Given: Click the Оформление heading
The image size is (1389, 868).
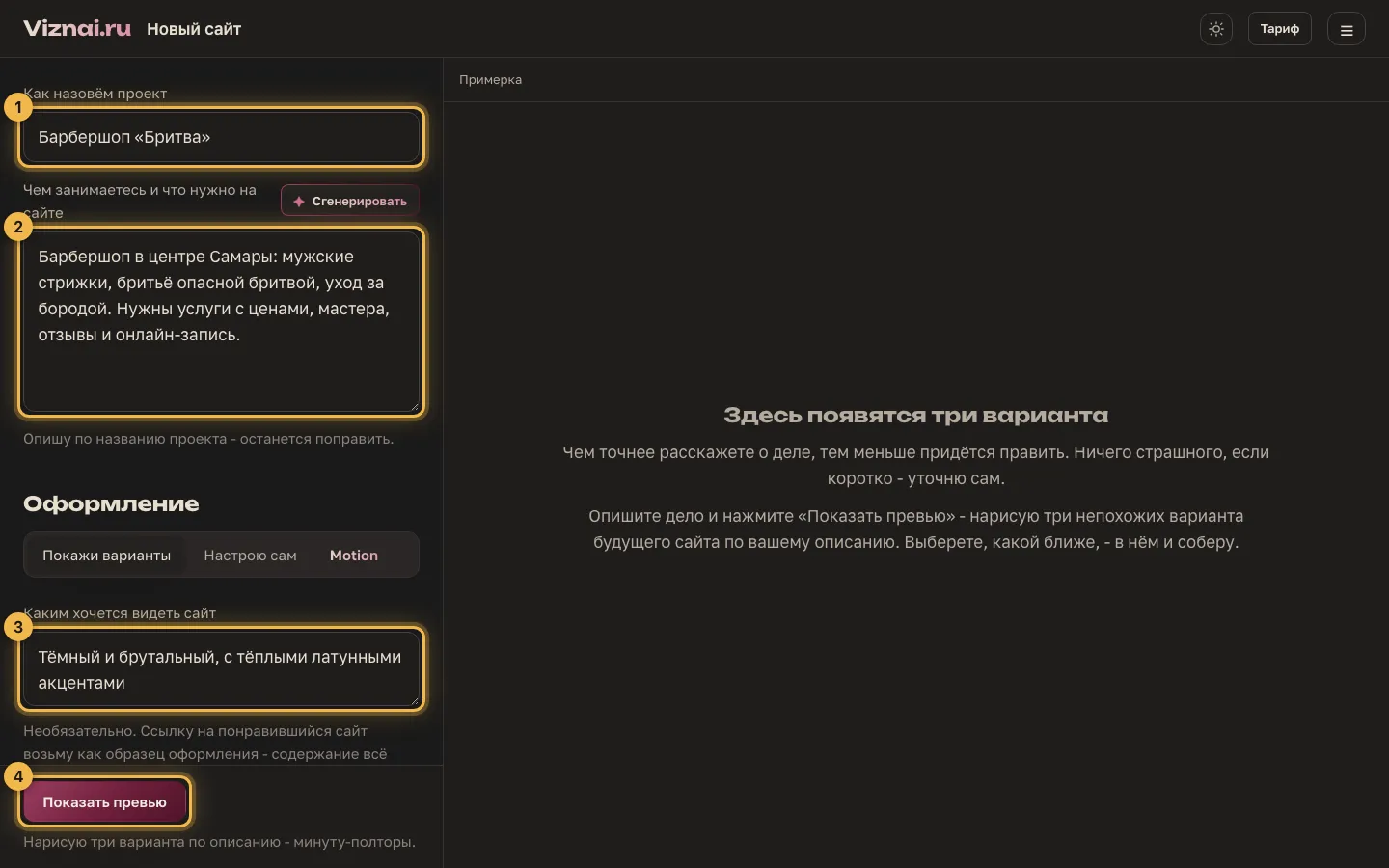Looking at the screenshot, I should [111, 503].
